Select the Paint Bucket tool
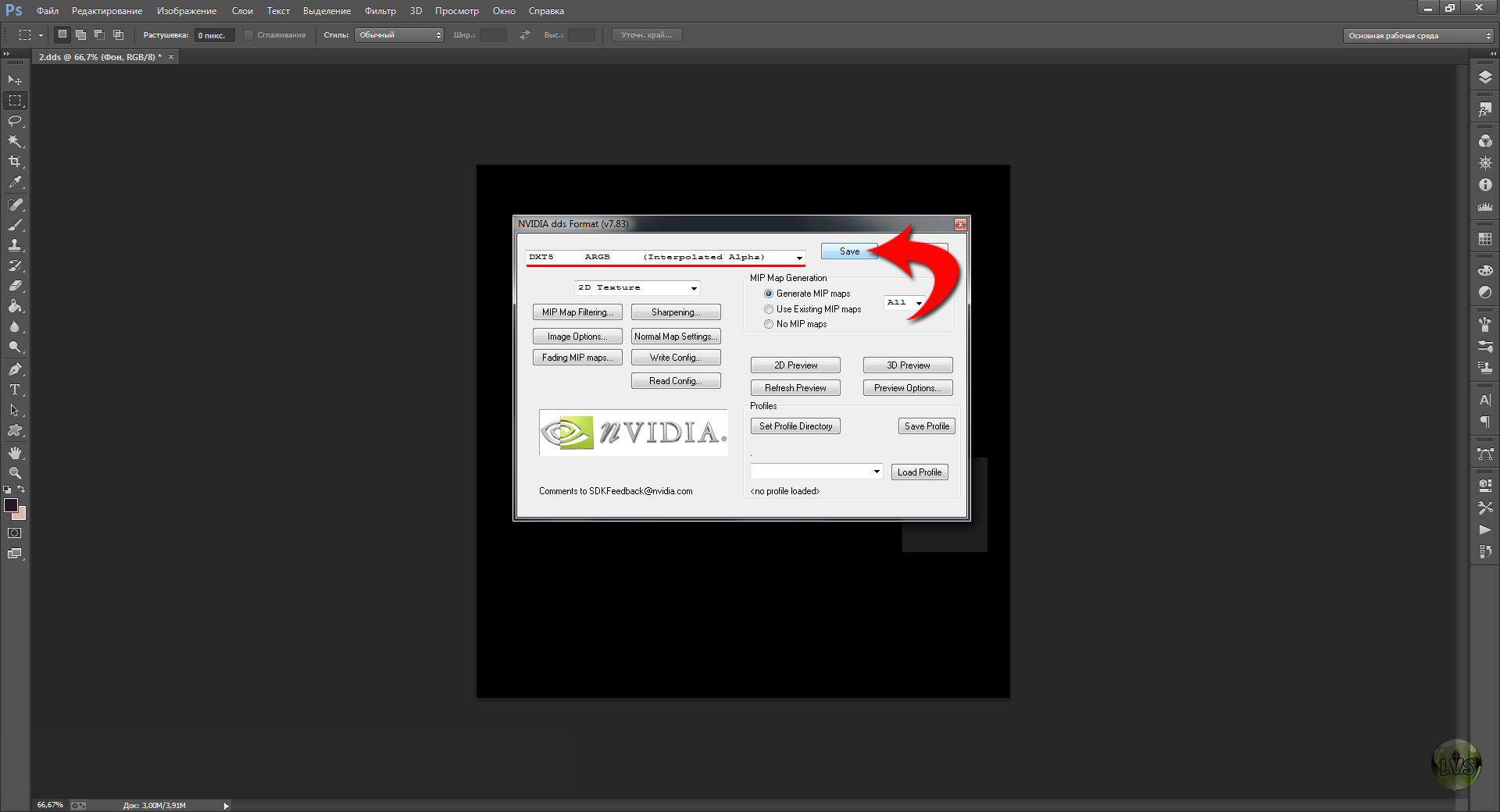 15,306
